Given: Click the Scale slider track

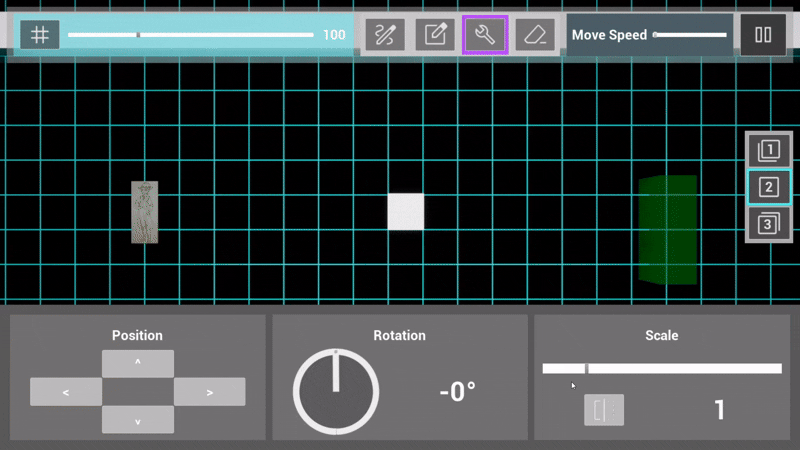Looking at the screenshot, I should click(x=662, y=368).
